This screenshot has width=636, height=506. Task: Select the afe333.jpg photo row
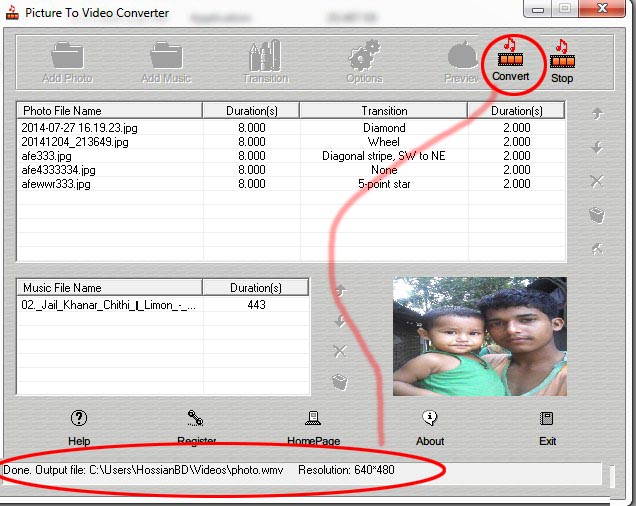[291, 156]
